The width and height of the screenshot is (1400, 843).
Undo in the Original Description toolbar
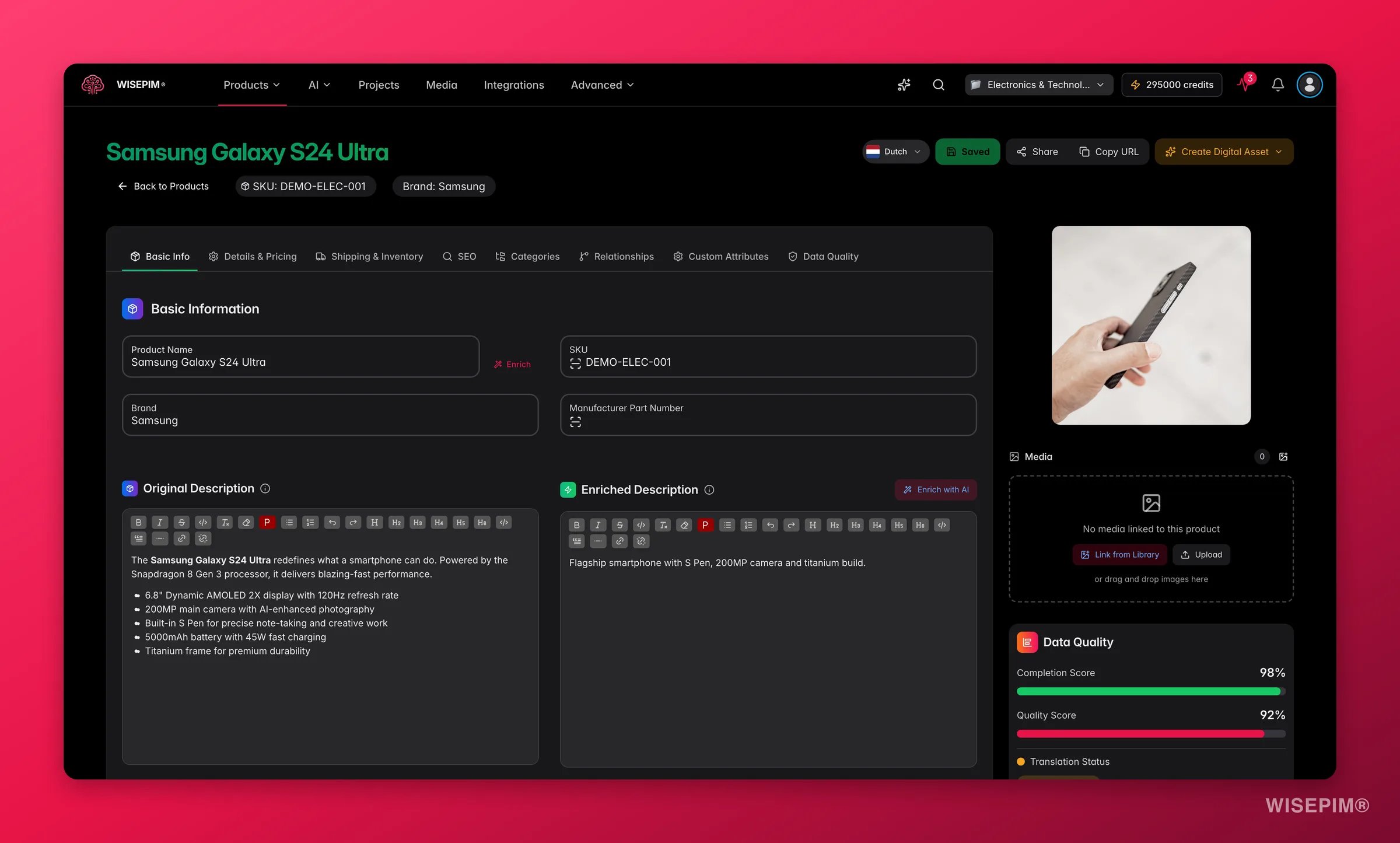332,522
